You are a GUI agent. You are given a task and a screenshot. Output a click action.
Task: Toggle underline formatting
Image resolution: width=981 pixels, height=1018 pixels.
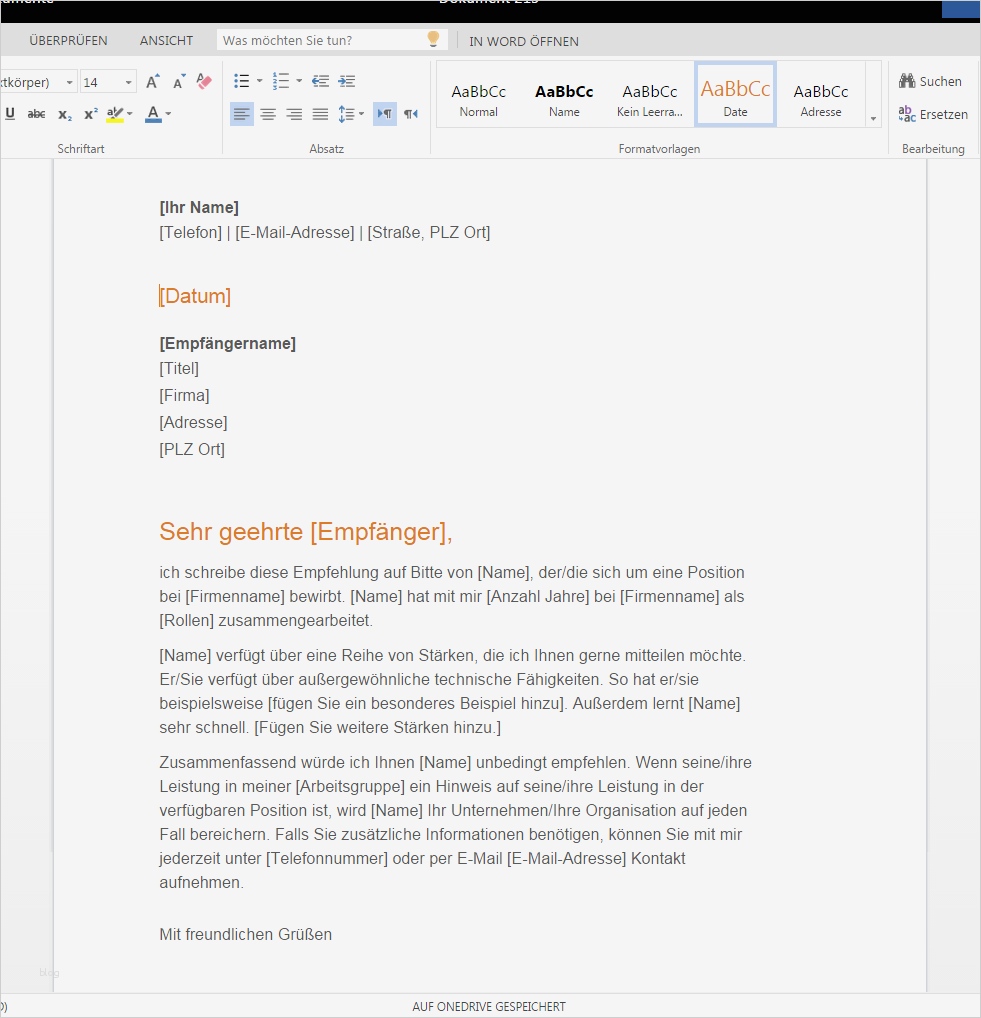(10, 114)
